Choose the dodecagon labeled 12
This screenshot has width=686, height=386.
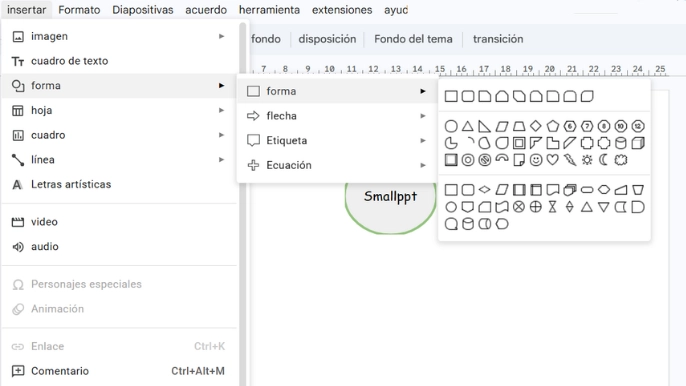click(638, 126)
